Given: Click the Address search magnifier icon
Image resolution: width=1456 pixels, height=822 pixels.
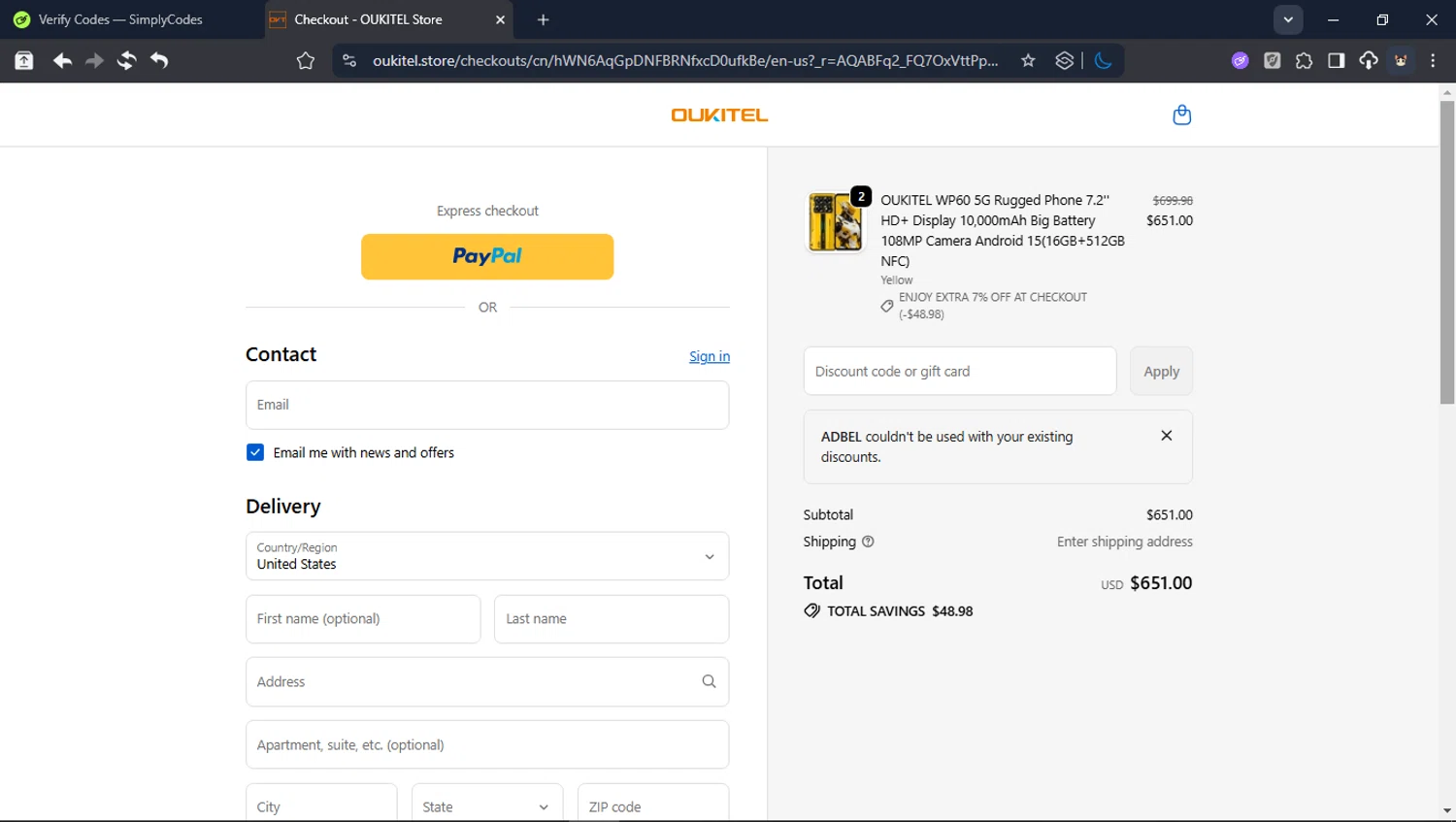Looking at the screenshot, I should [709, 681].
